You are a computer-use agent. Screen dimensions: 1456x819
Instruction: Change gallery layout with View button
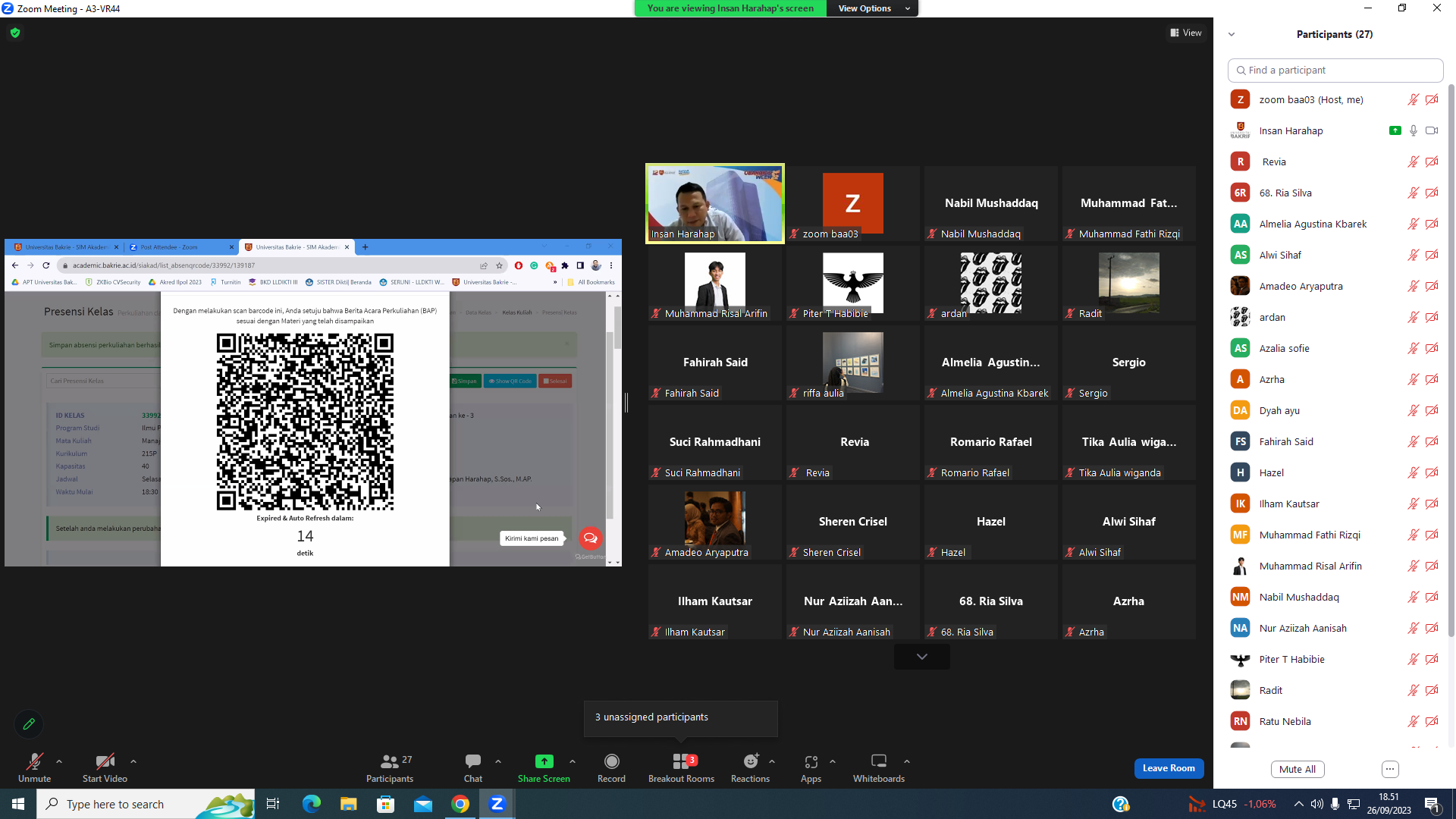(x=1186, y=33)
